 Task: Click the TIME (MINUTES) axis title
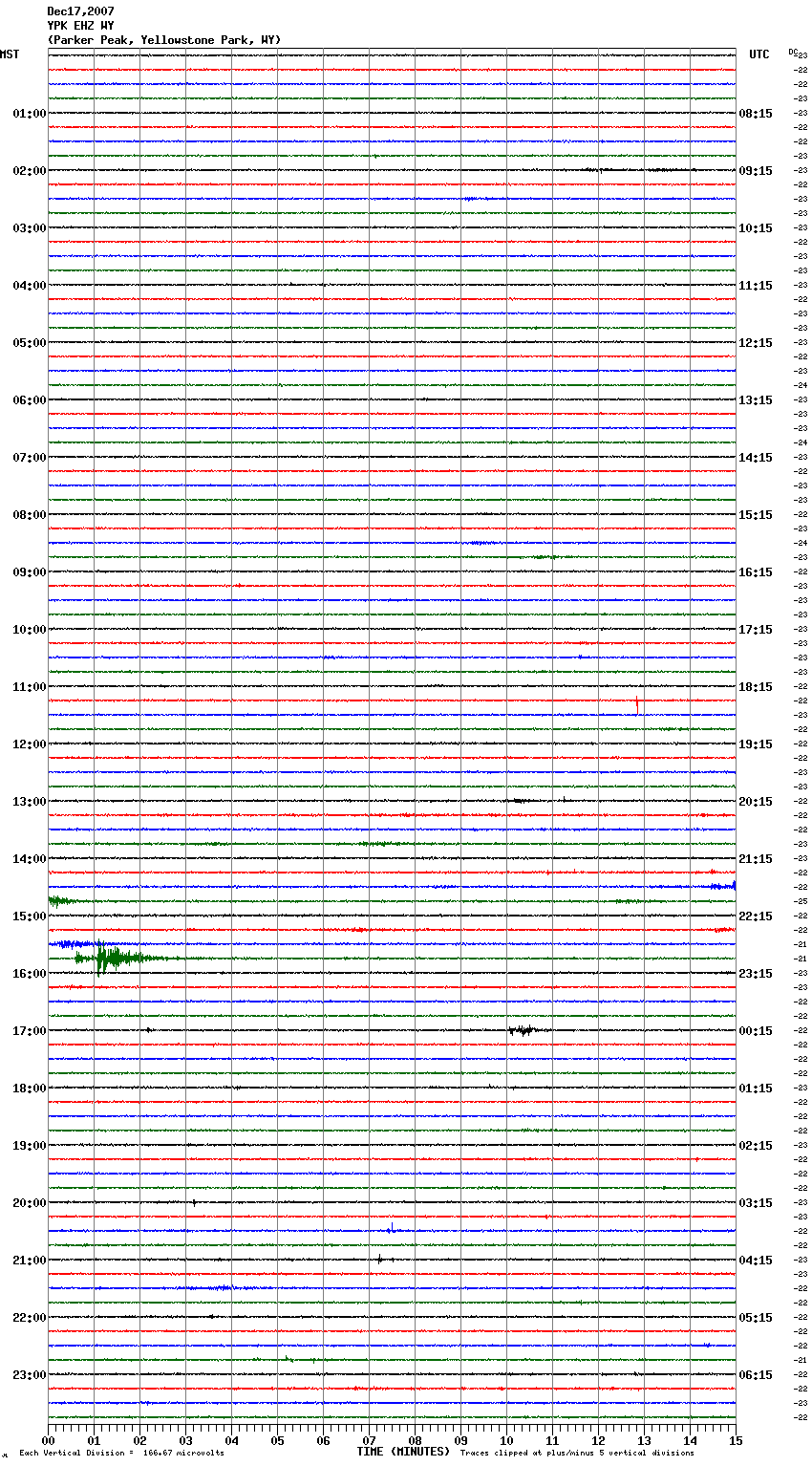[403, 1452]
